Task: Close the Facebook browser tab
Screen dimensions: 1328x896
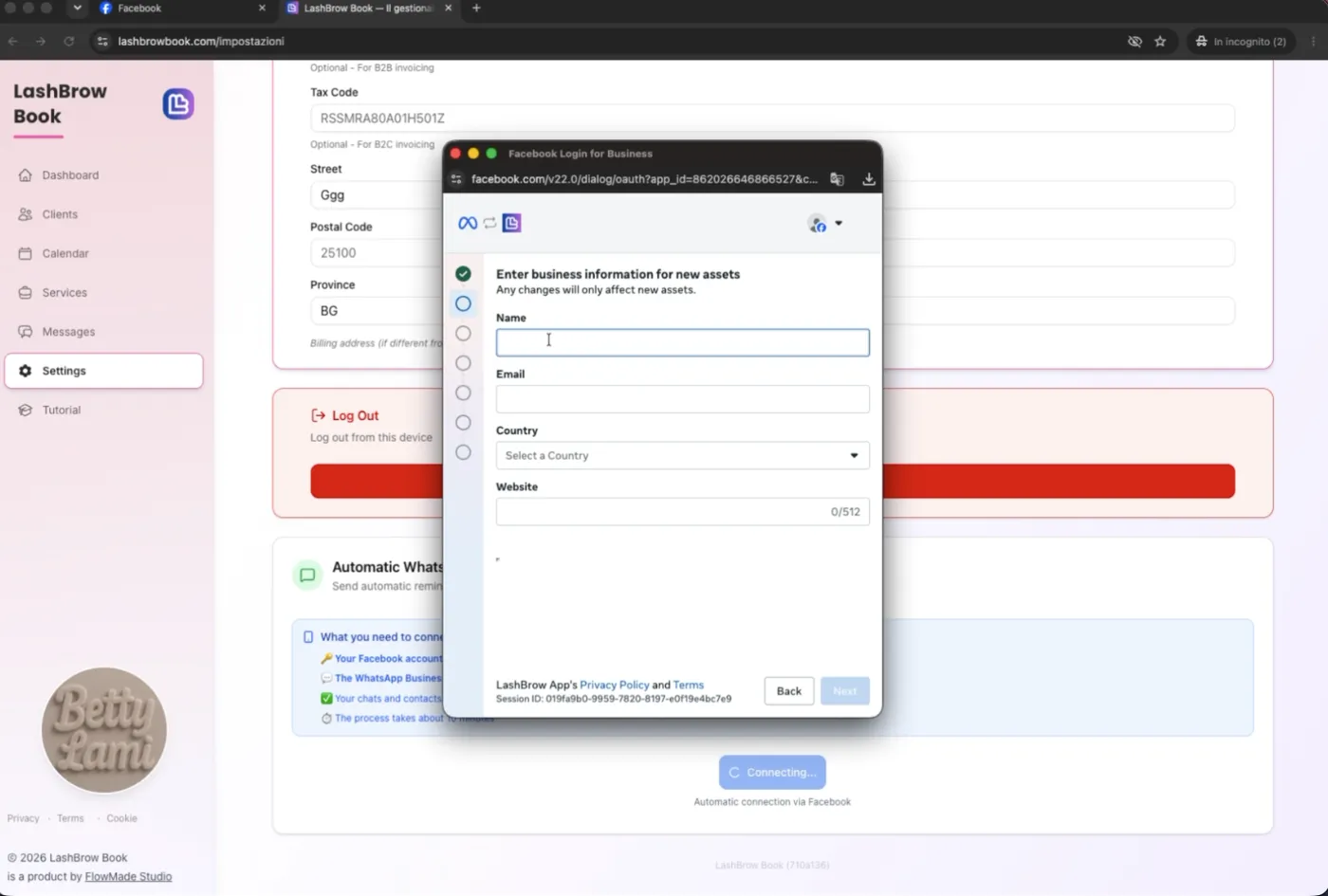Action: pos(262,9)
